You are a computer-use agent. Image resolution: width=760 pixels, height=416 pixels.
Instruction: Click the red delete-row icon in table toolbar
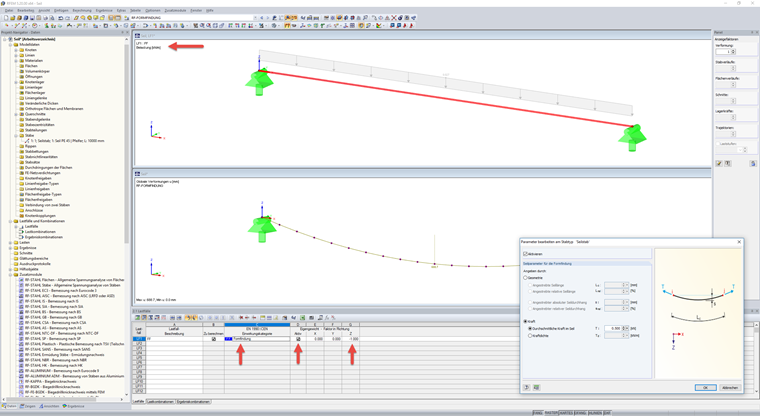pos(241,318)
